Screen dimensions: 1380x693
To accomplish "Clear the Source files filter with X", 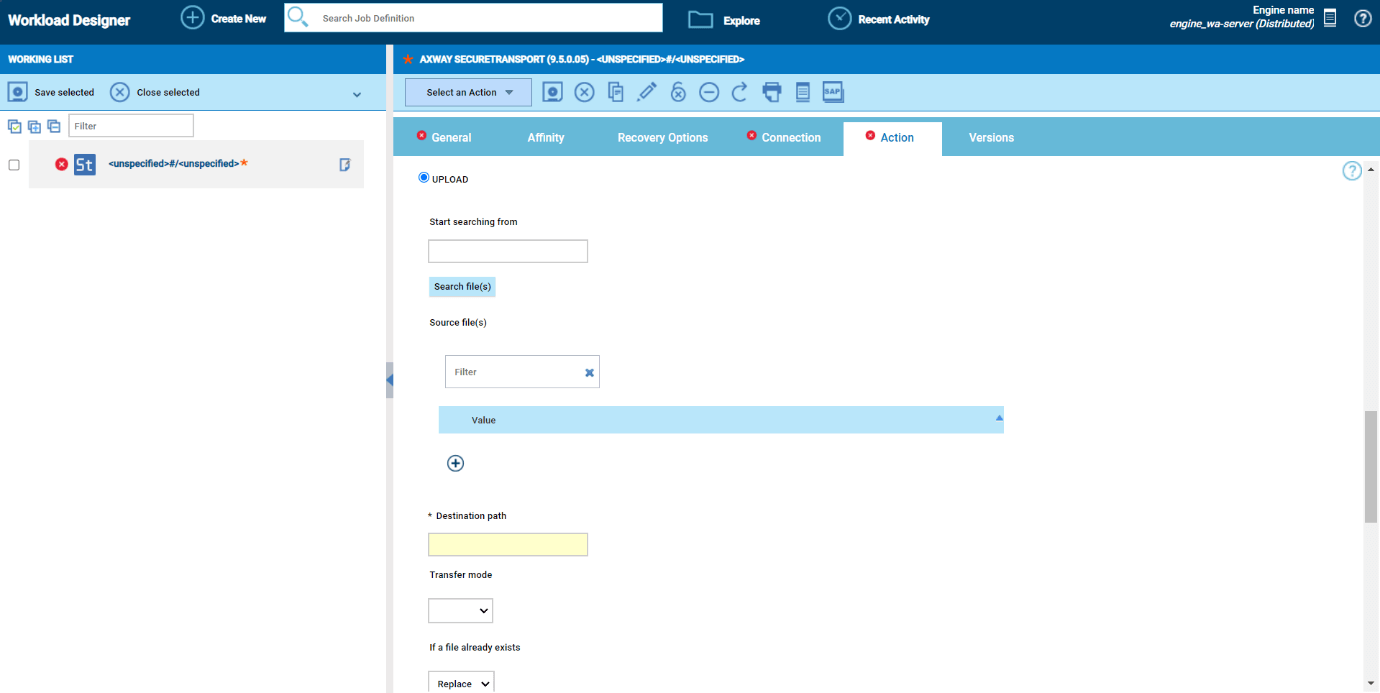I will 589,372.
